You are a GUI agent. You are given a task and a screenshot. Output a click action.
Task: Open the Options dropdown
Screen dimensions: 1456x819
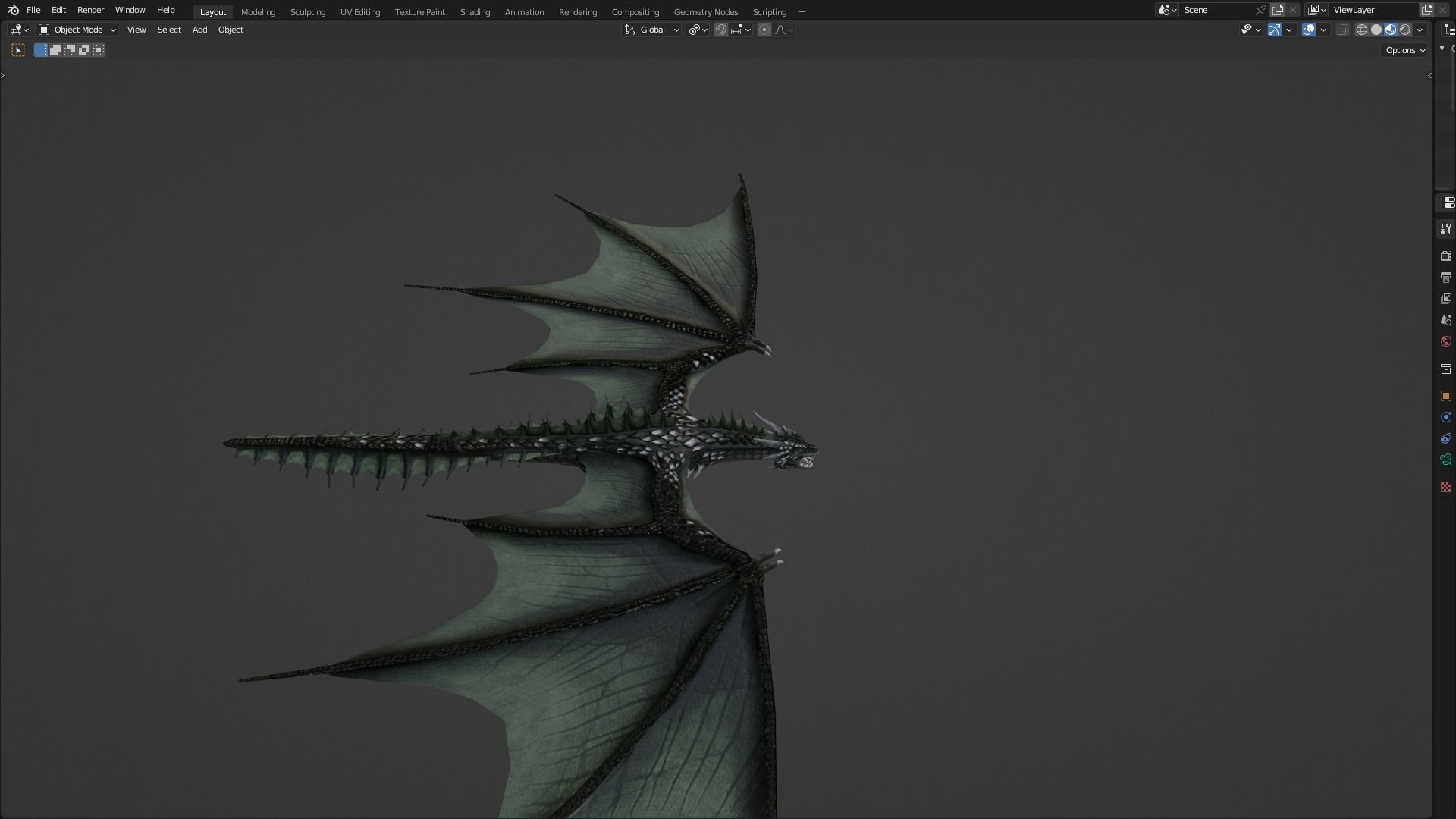click(1405, 50)
